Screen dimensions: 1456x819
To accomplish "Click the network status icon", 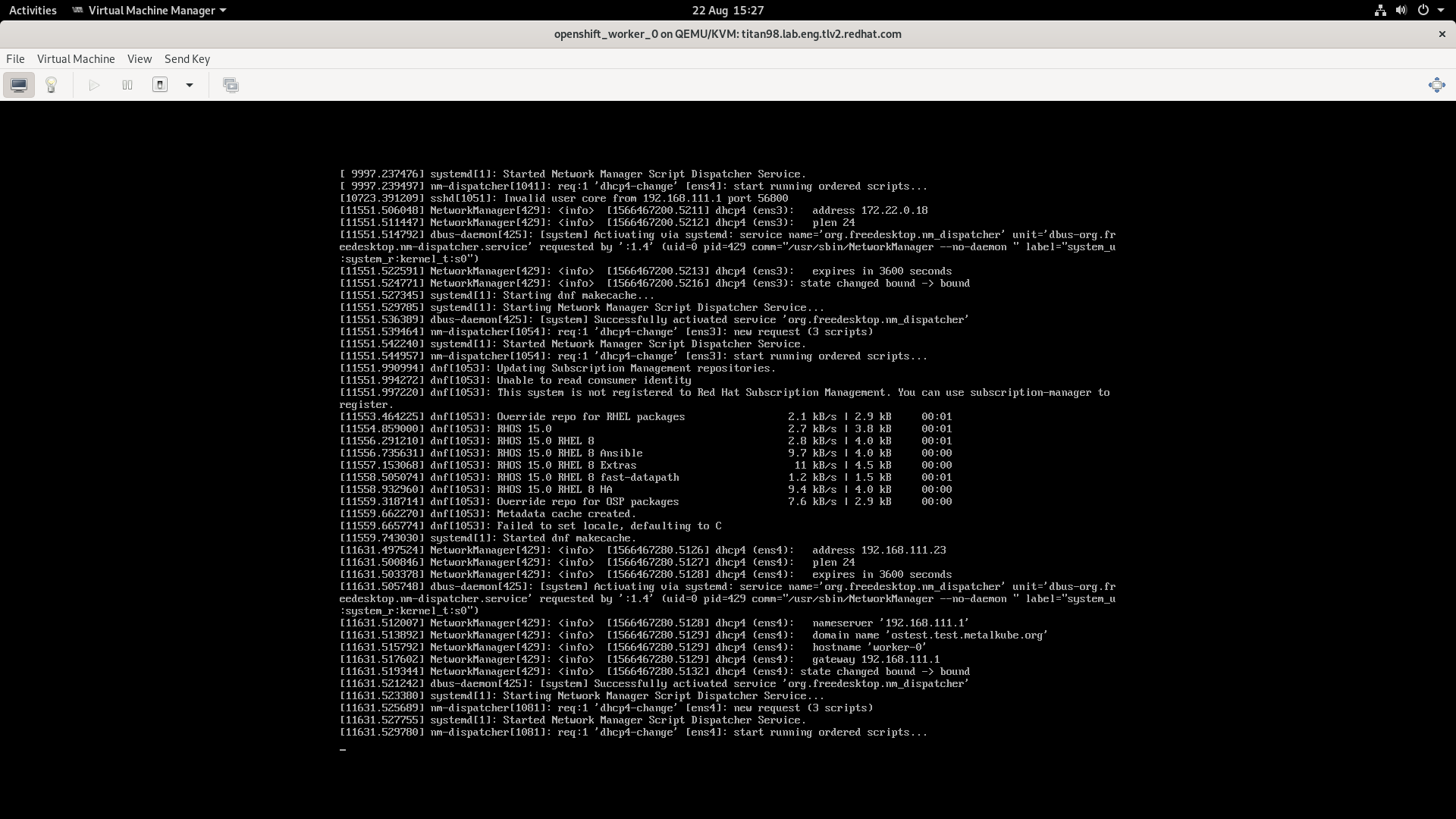I will pyautogui.click(x=1380, y=11).
